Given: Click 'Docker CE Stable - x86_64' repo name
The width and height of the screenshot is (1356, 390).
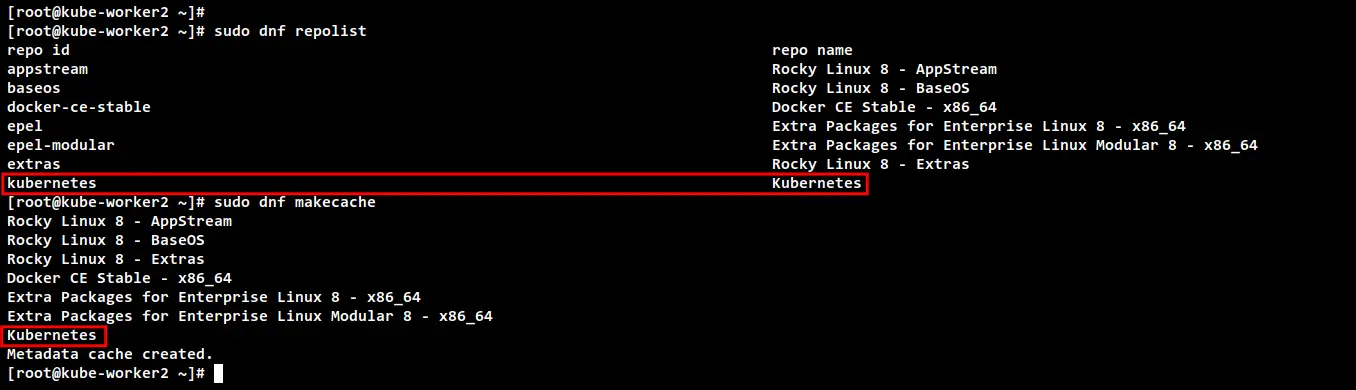Looking at the screenshot, I should point(884,107).
